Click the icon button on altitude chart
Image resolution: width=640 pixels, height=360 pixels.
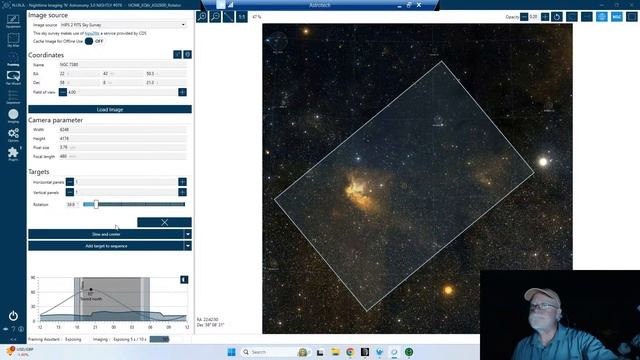click(184, 280)
